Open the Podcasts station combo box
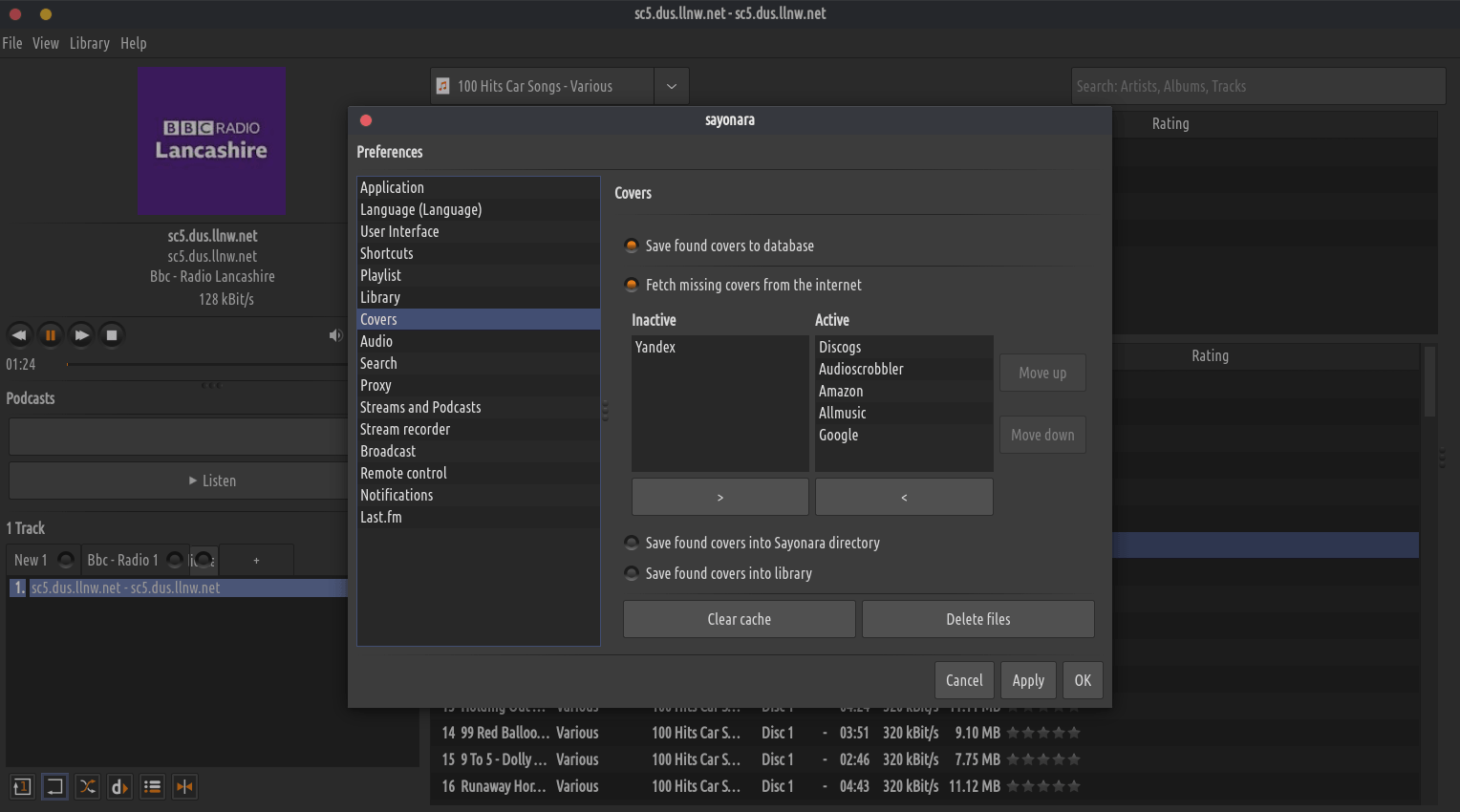Screen dimensions: 1460x812 [x=178, y=437]
